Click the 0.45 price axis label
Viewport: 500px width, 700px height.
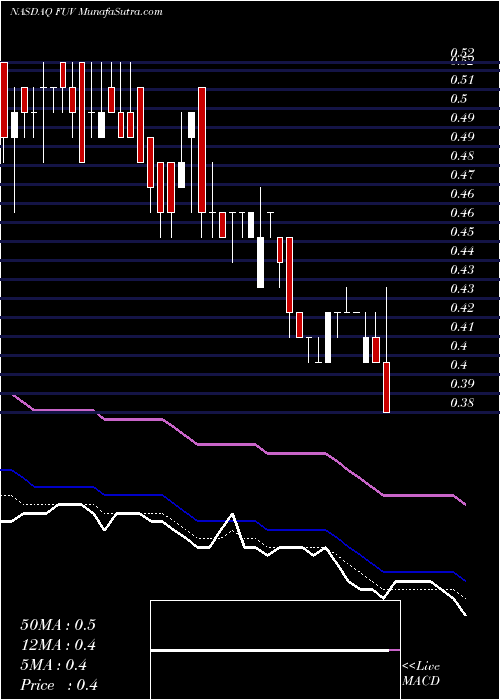pyautogui.click(x=462, y=232)
